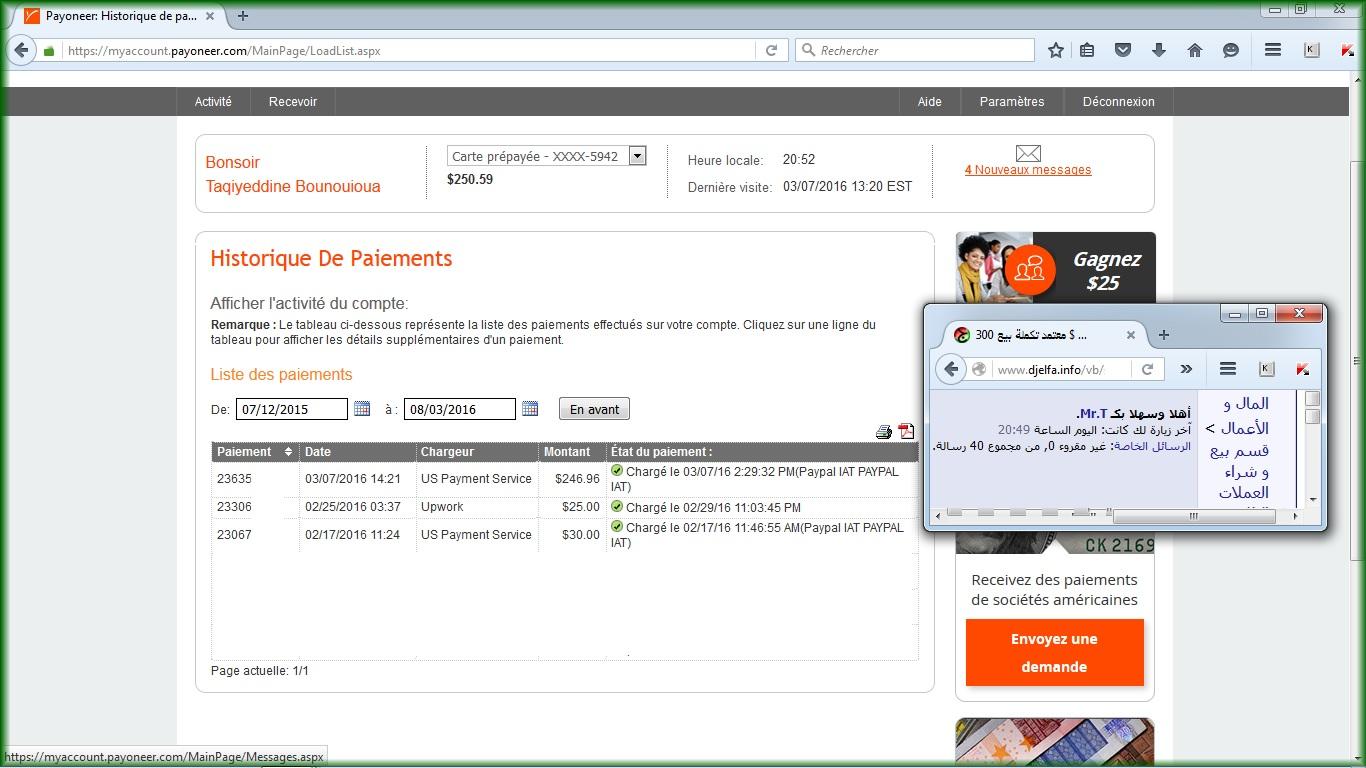This screenshot has width=1366, height=768.
Task: Click Déconnexion to log out
Action: (x=1118, y=101)
